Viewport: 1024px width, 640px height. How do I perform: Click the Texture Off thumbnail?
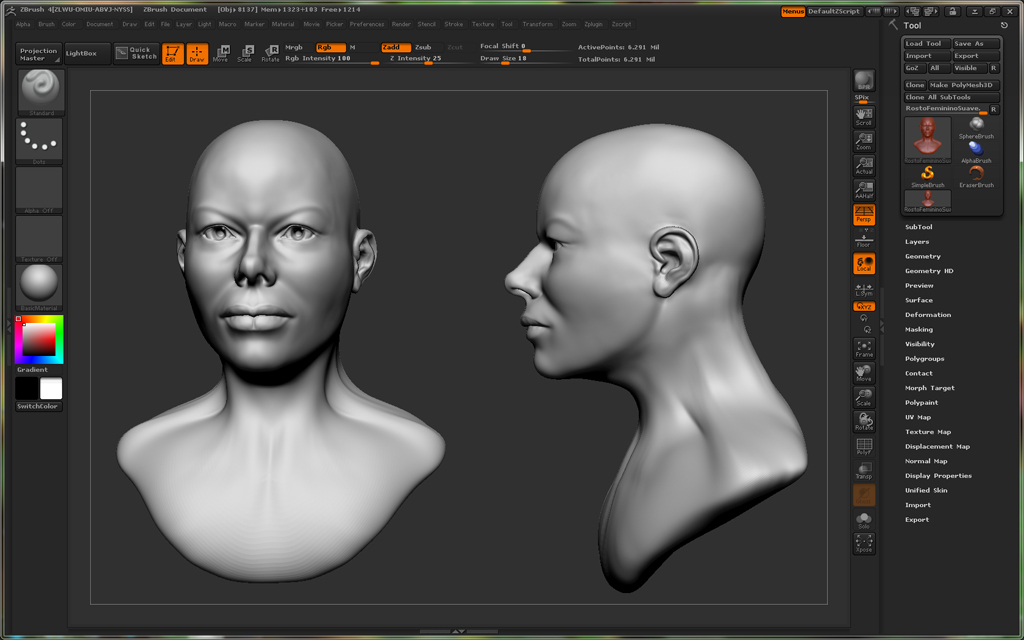pos(39,239)
